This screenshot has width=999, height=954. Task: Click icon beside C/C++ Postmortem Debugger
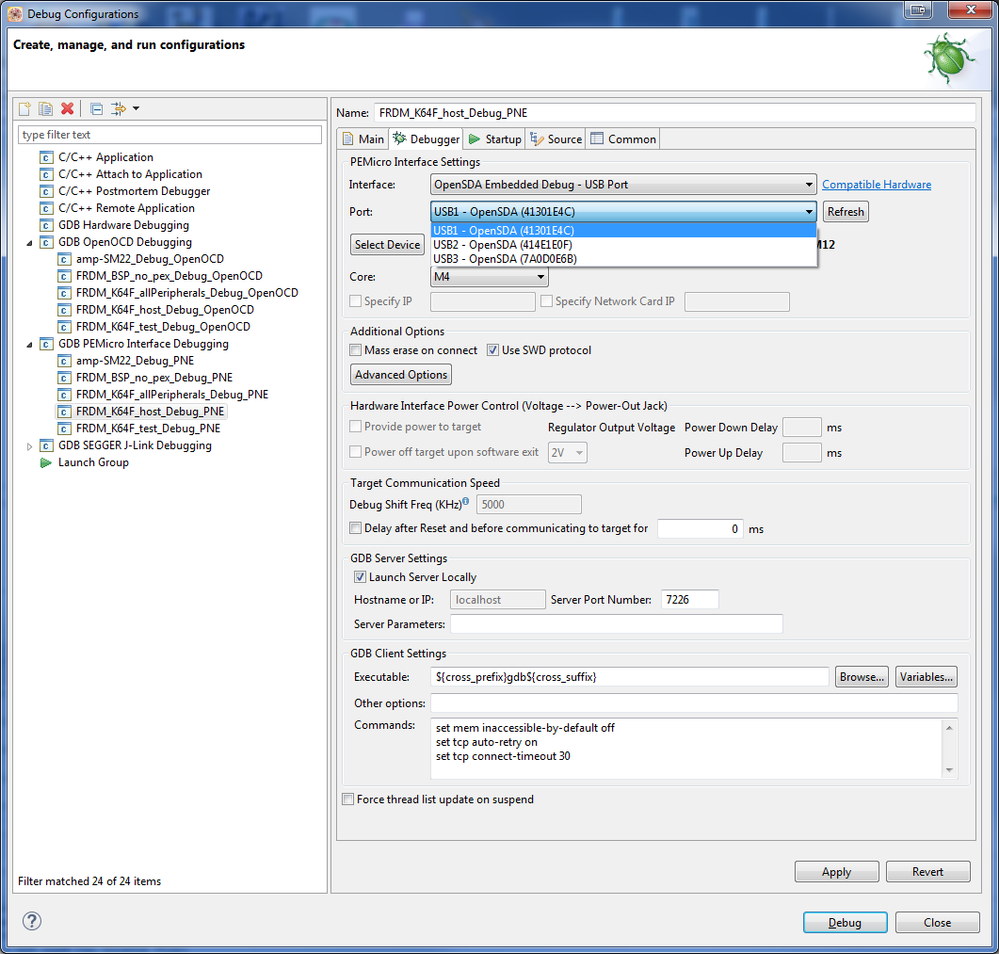(46, 191)
